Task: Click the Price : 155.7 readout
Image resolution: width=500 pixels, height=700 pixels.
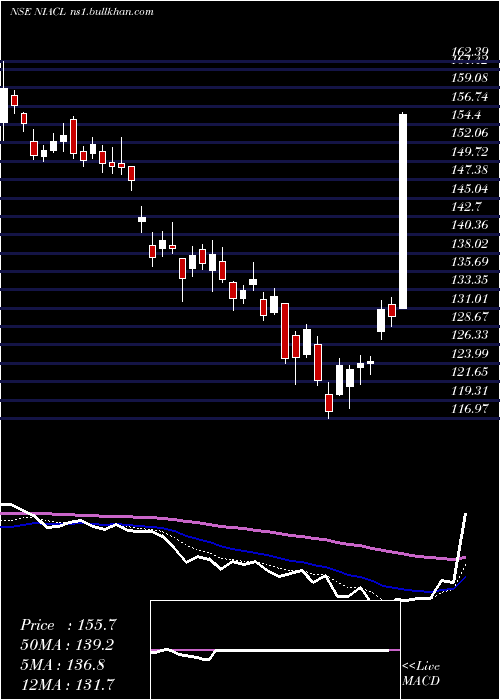Action: (x=68, y=625)
